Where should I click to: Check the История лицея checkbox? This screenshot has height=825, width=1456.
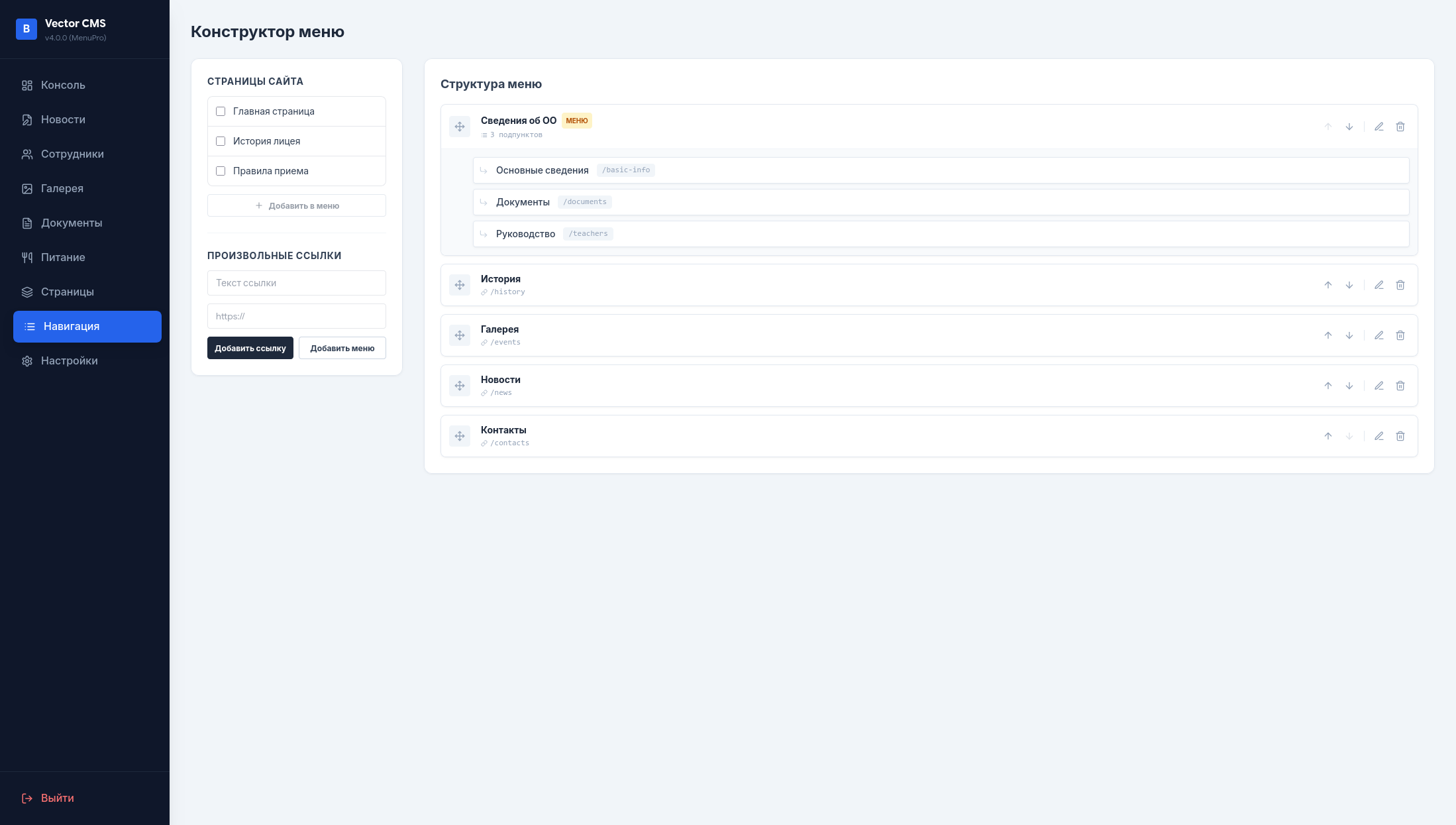tap(221, 141)
